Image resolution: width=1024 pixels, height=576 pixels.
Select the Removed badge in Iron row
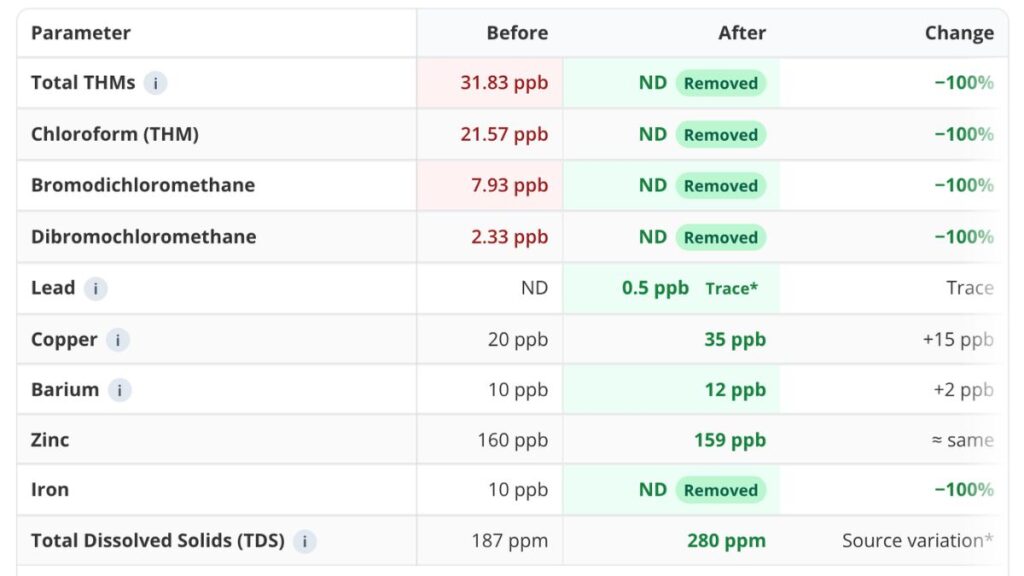[720, 490]
